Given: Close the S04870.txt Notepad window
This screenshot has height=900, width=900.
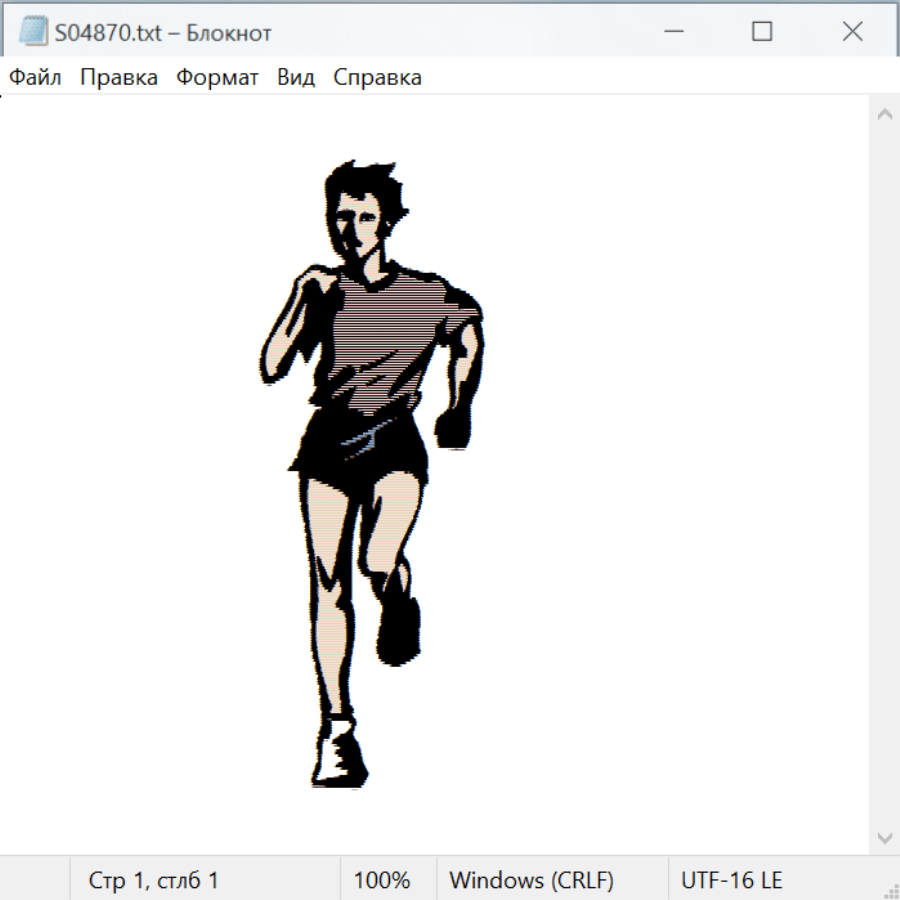Looking at the screenshot, I should 852,32.
